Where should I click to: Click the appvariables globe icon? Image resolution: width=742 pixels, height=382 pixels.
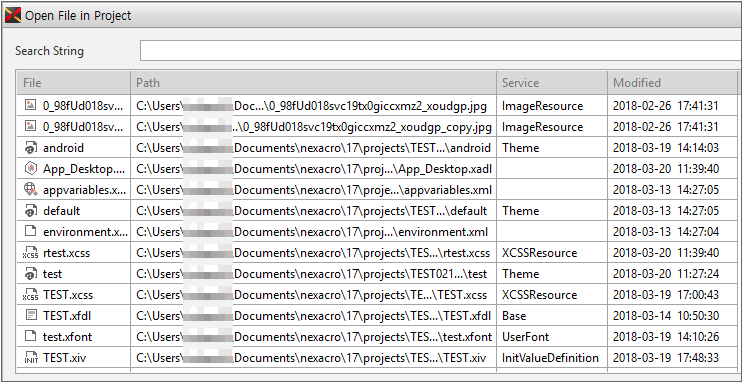[x=30, y=190]
